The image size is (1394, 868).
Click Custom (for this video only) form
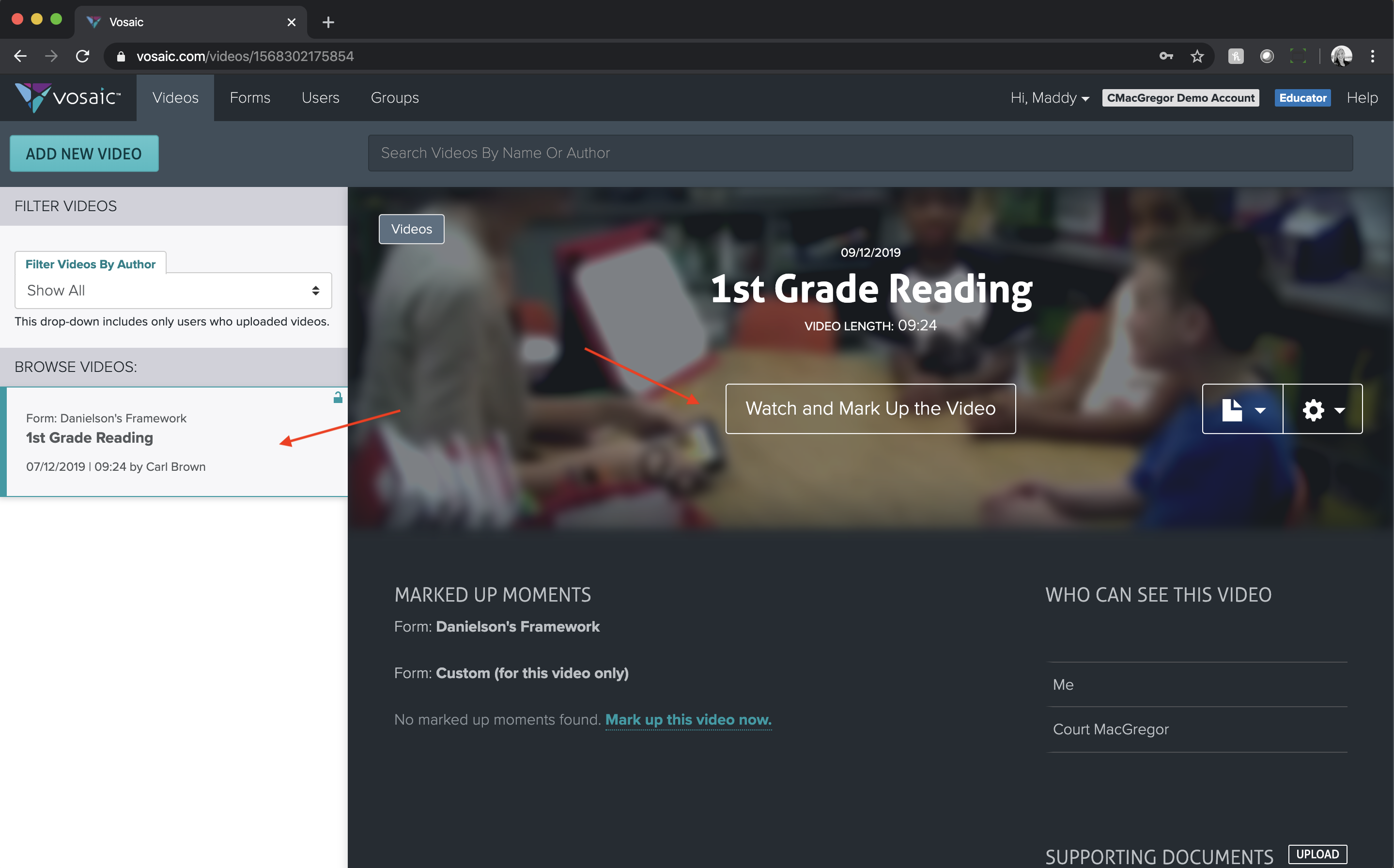[532, 673]
